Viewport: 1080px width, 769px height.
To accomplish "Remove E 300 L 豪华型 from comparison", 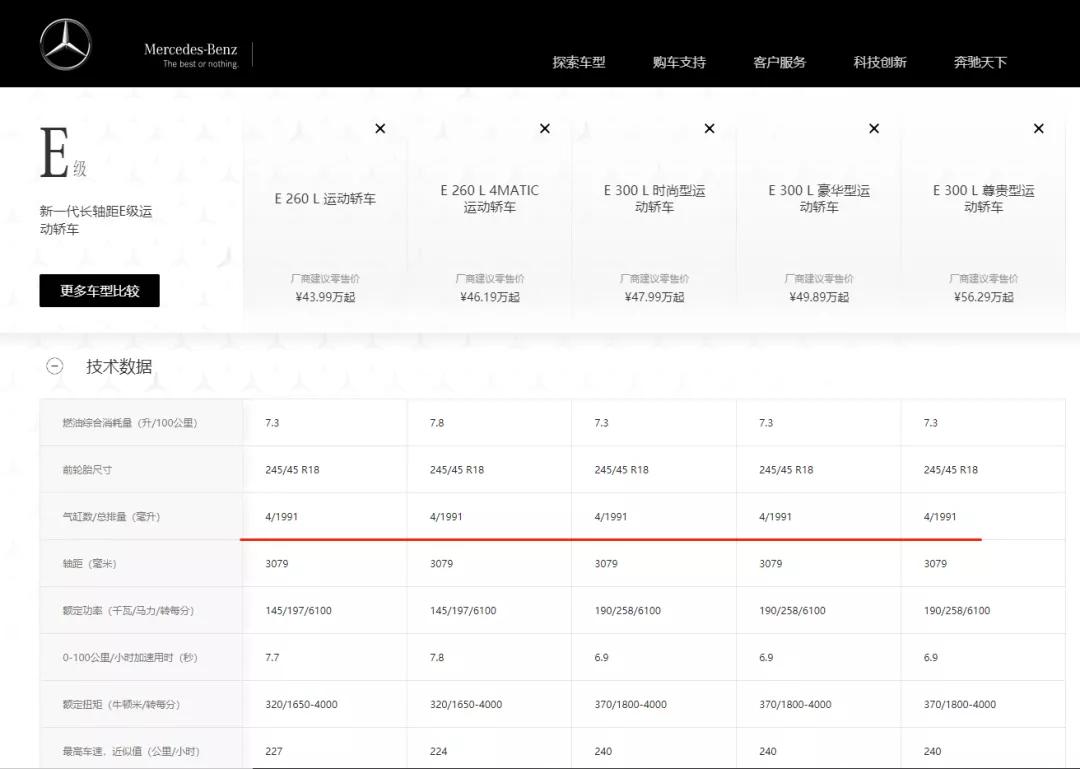I will click(874, 129).
